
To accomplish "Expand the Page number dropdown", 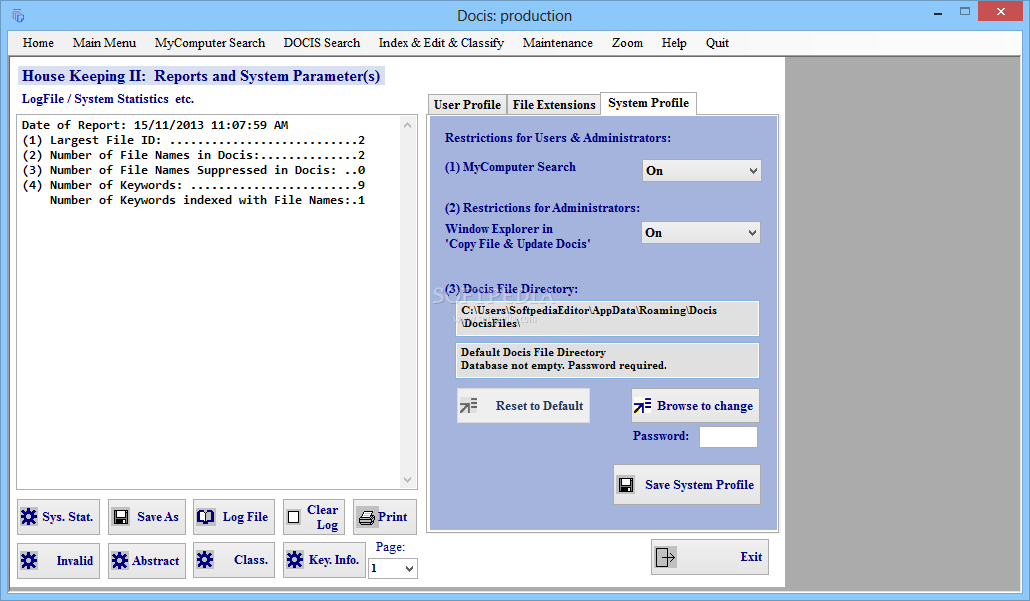I will 393,568.
